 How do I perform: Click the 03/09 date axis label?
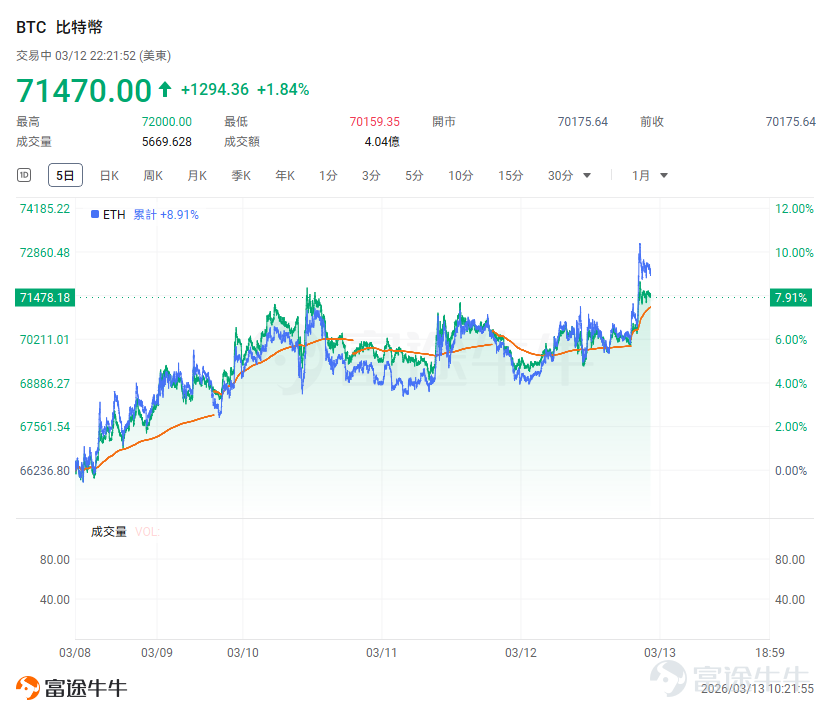(x=157, y=653)
